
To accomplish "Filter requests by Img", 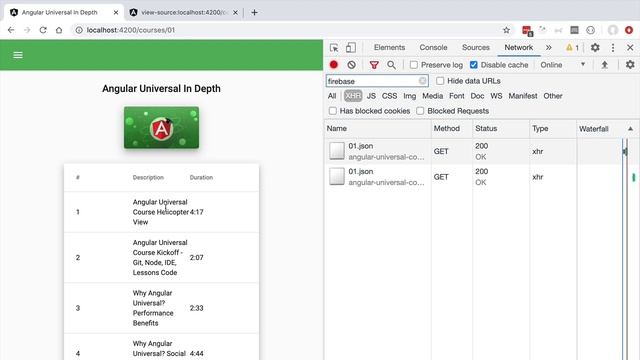I will pos(409,96).
